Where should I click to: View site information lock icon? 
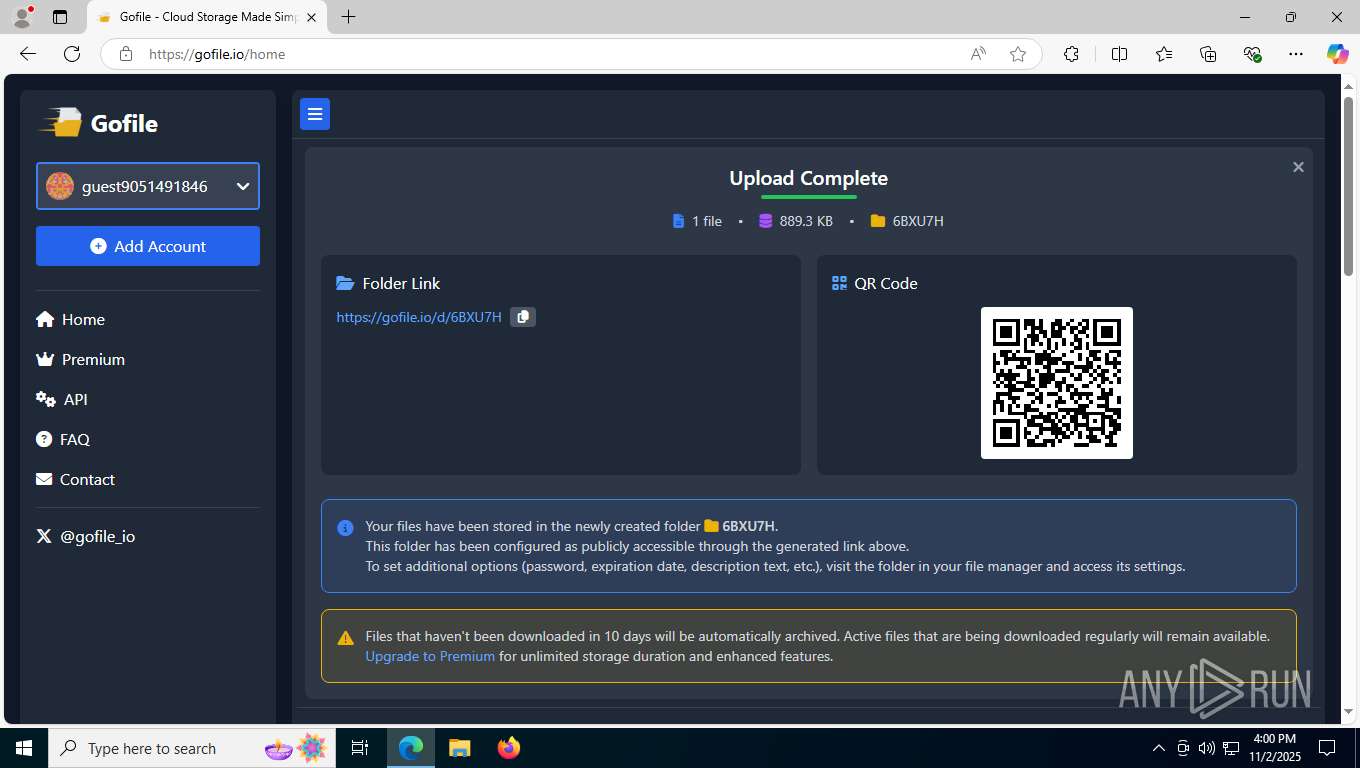[x=125, y=54]
